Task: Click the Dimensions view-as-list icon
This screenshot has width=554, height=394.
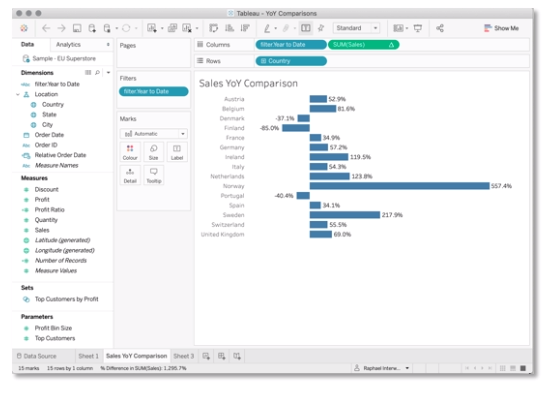Action: pyautogui.click(x=88, y=72)
